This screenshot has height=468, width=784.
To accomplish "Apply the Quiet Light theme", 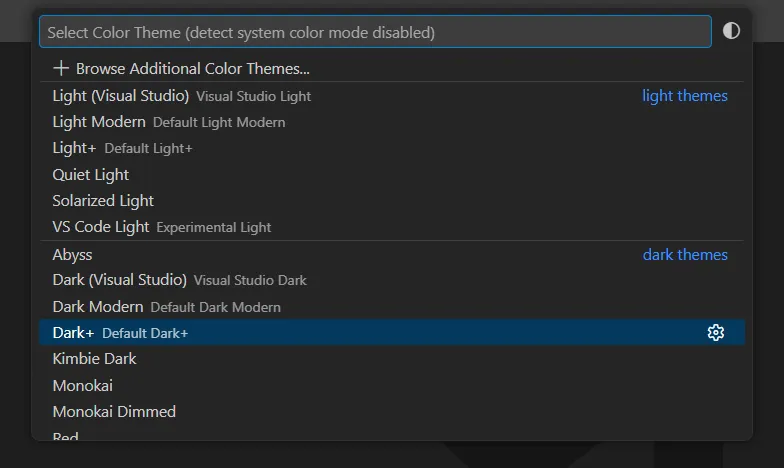I will pos(91,175).
